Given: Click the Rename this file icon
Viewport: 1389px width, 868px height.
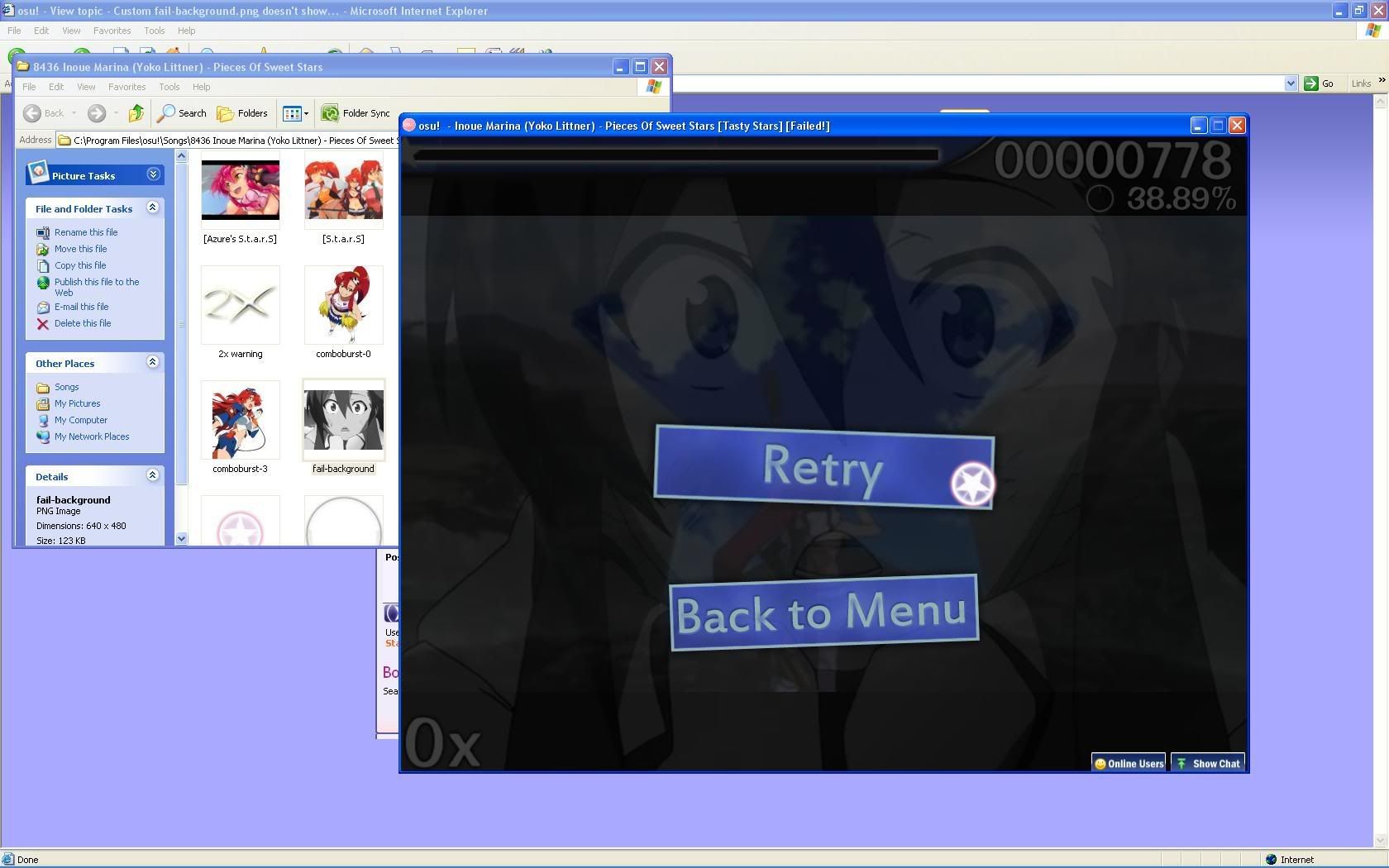Looking at the screenshot, I should point(43,232).
